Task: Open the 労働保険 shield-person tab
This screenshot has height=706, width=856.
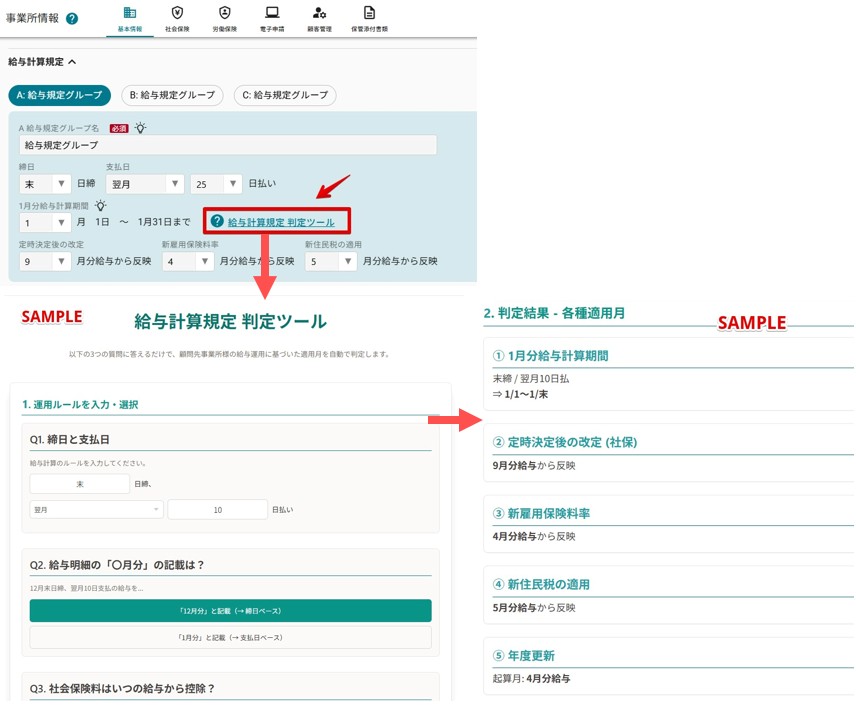Action: pyautogui.click(x=224, y=19)
